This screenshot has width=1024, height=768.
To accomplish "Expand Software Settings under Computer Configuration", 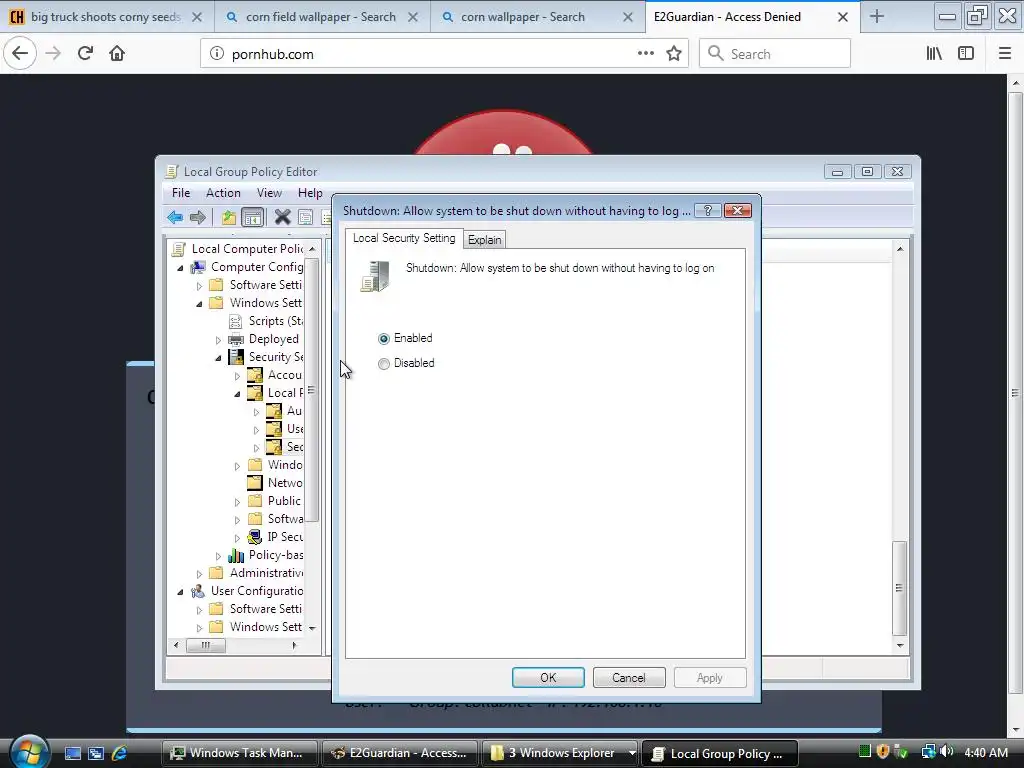I will click(x=199, y=285).
